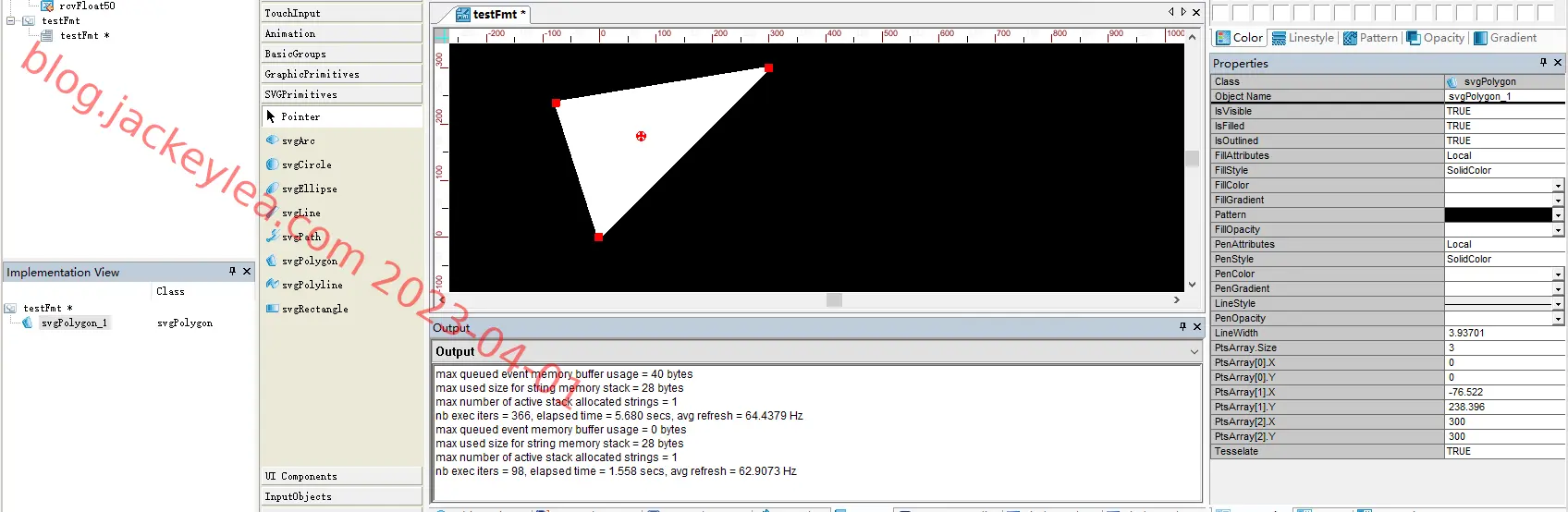
Task: Close the Implementation View panel
Action: pyautogui.click(x=247, y=271)
